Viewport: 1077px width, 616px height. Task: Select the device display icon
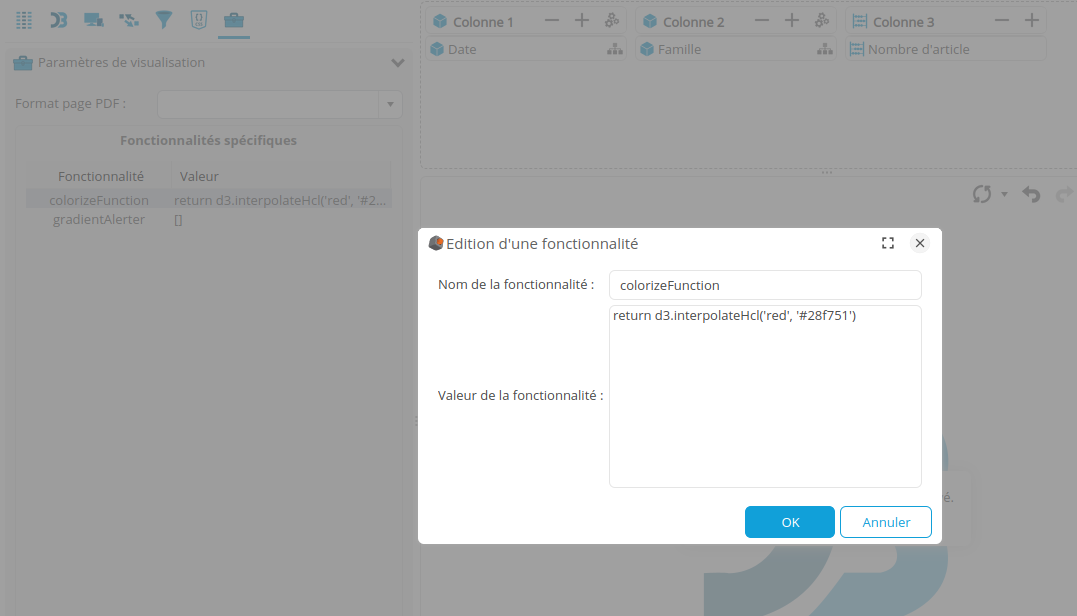pos(94,19)
